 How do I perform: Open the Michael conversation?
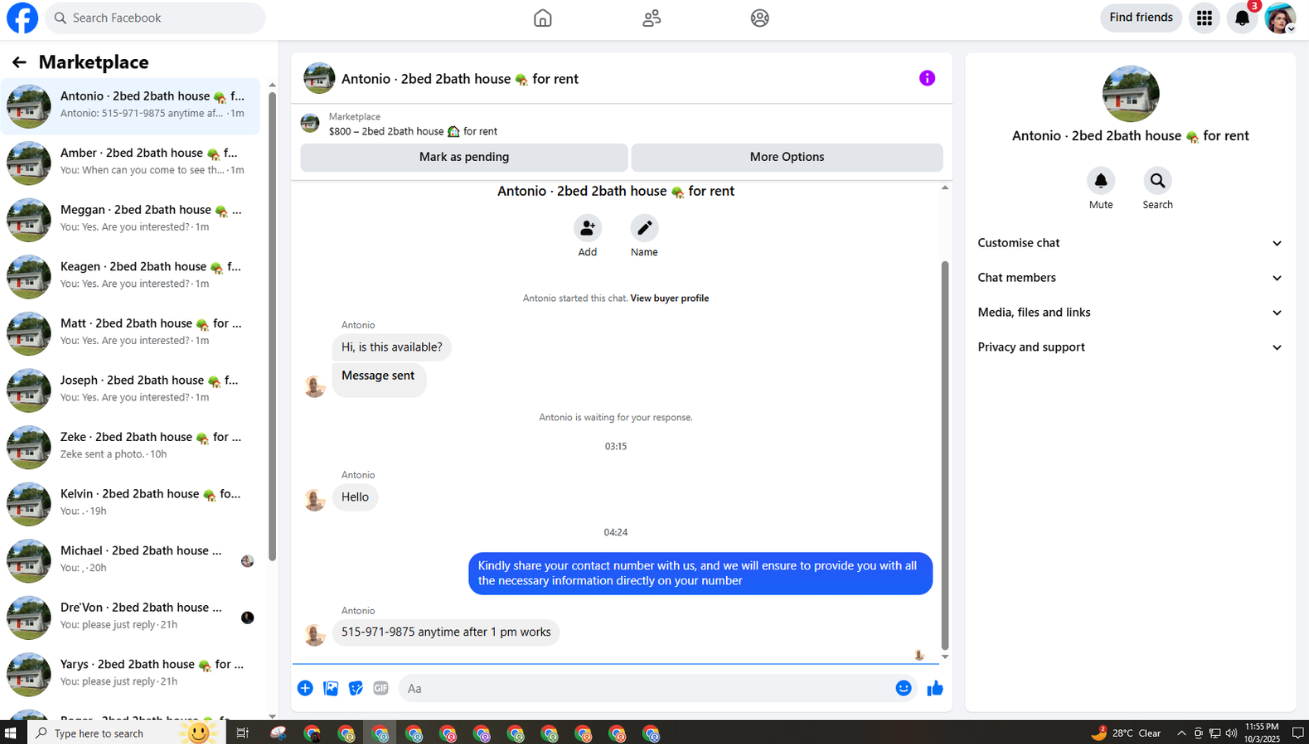[131, 562]
